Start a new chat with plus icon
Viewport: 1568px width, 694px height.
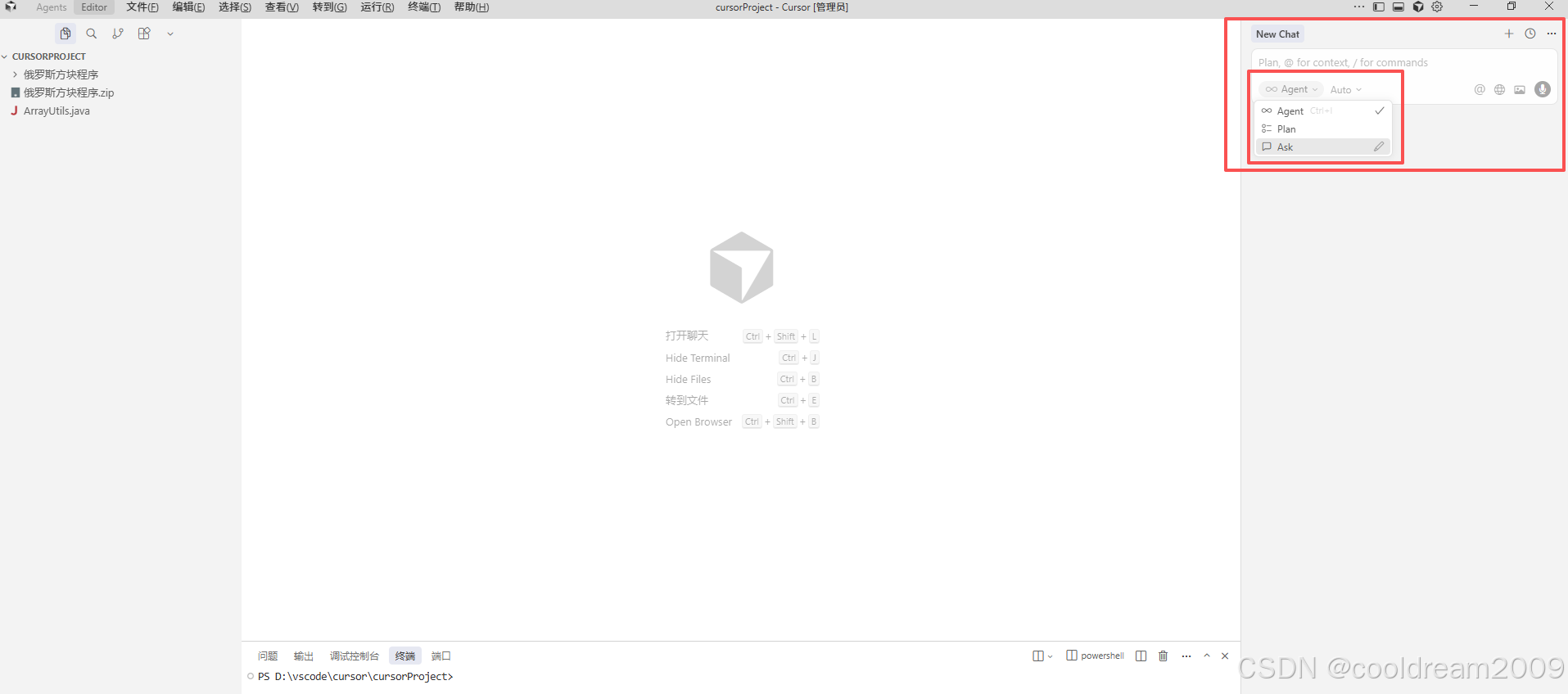[x=1509, y=34]
